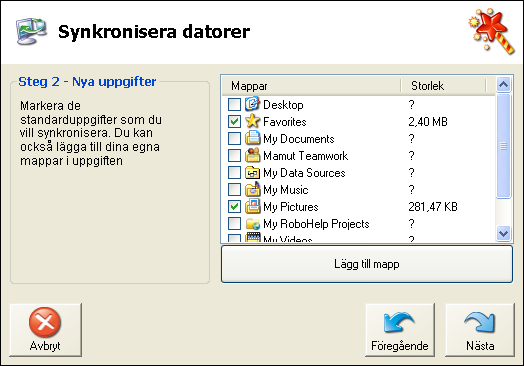Click the scroll down arrow in folder list
Screen dimensions: 524x366
pyautogui.click(x=503, y=233)
